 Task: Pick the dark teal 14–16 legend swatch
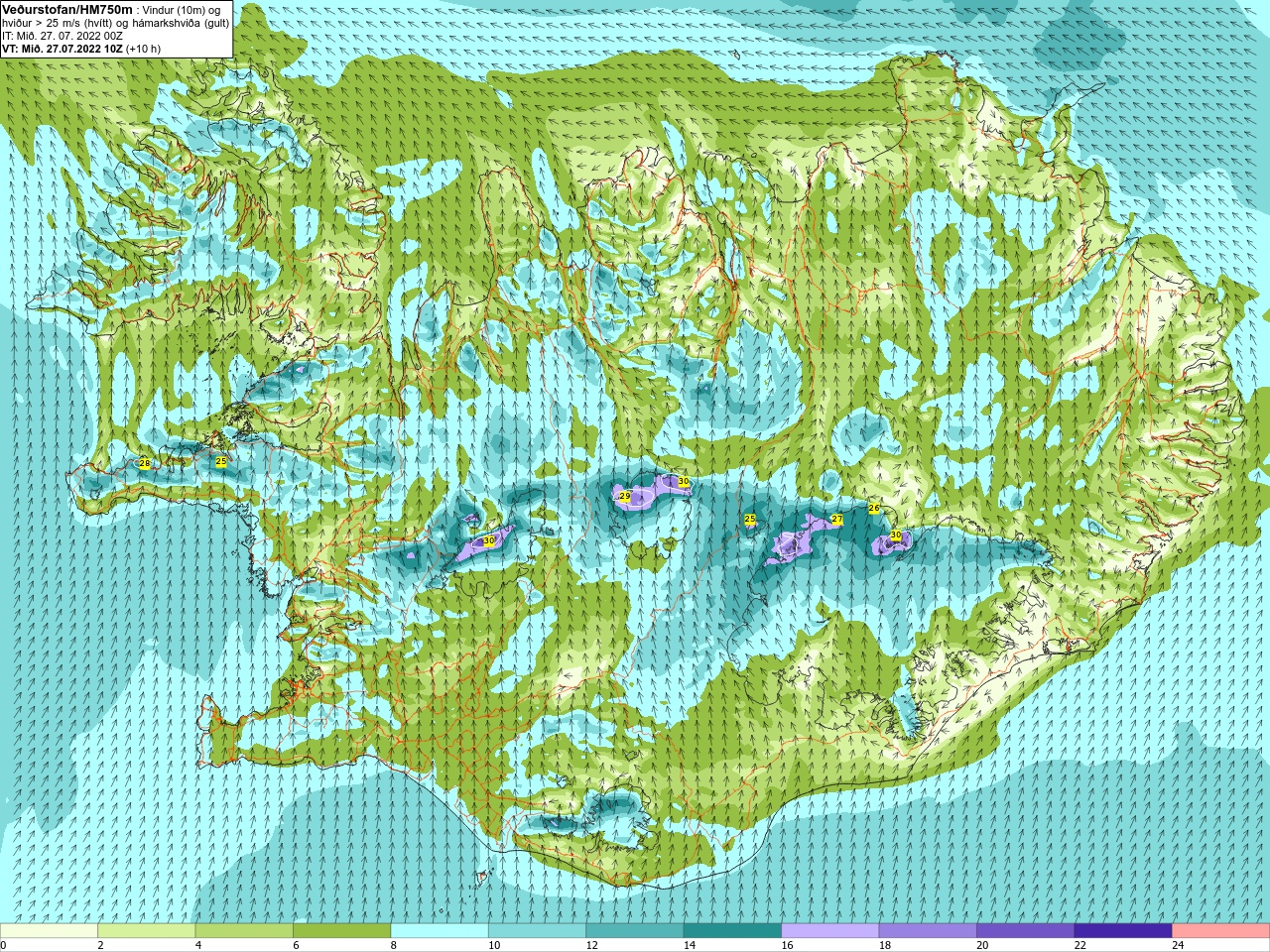[733, 931]
